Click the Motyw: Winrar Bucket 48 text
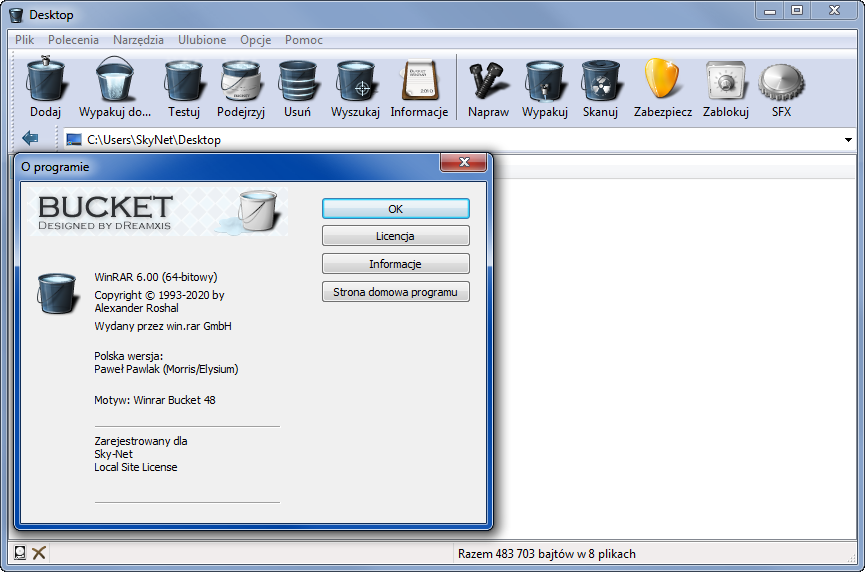This screenshot has height=572, width=865. (154, 400)
